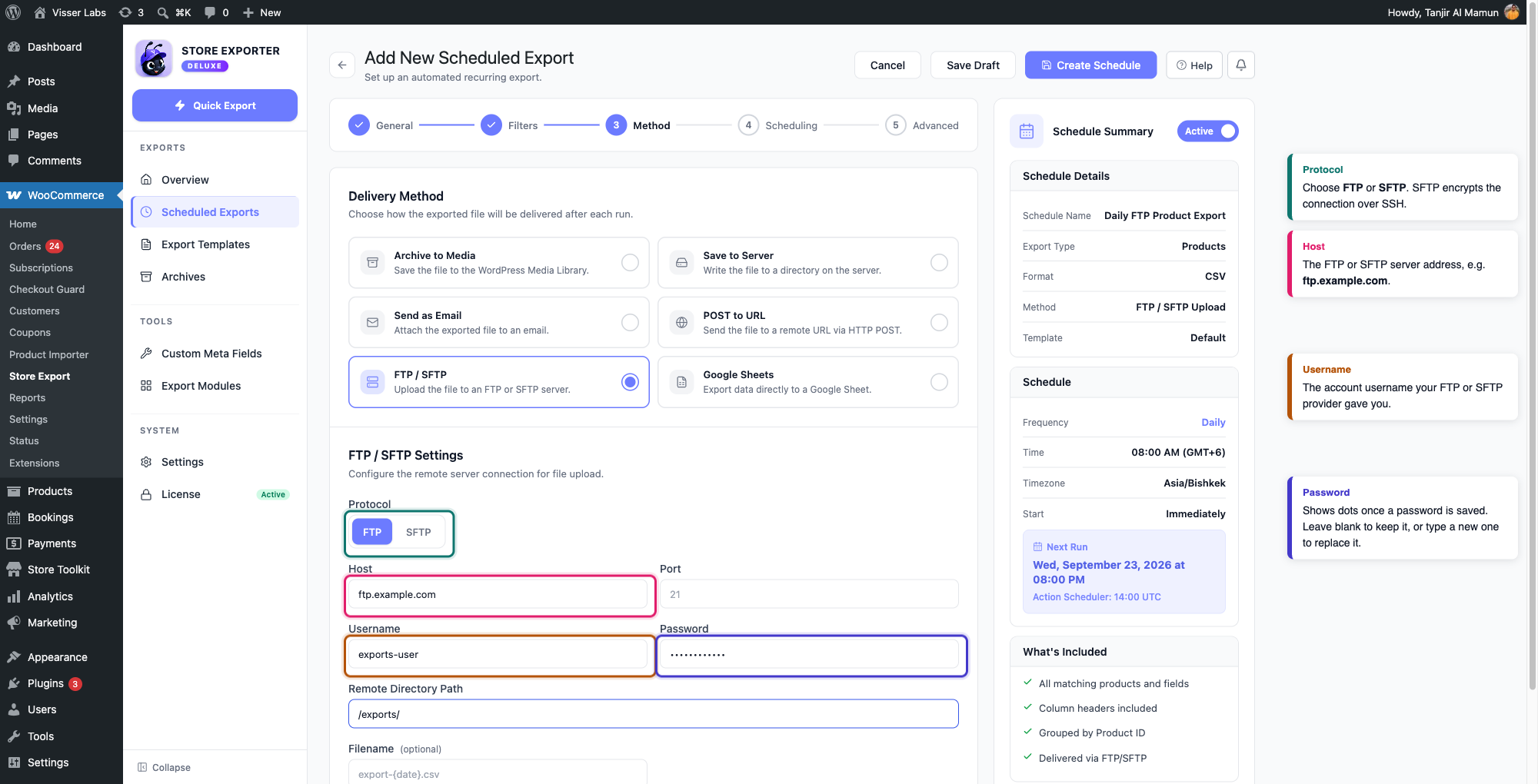Screen dimensions: 1538x784
Task: Collapse the sidebar menu
Action: (x=164, y=767)
